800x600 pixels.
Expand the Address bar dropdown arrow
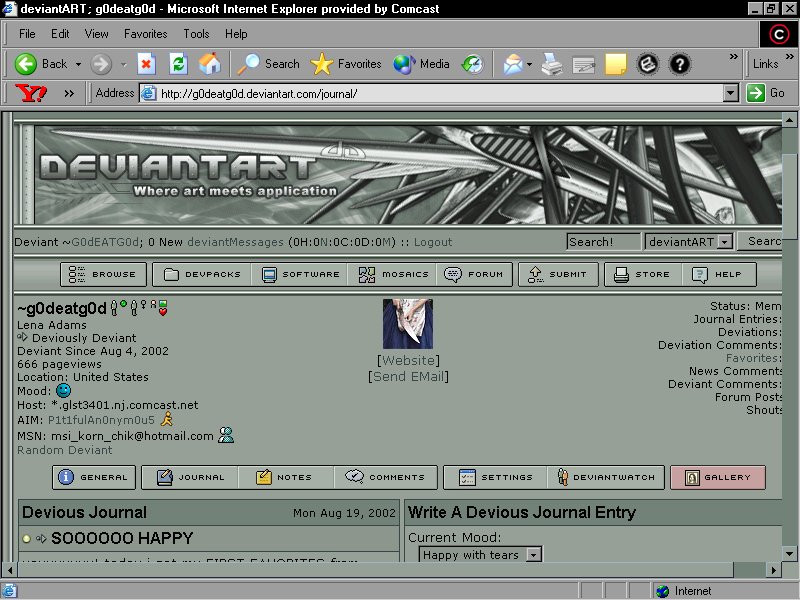click(731, 93)
